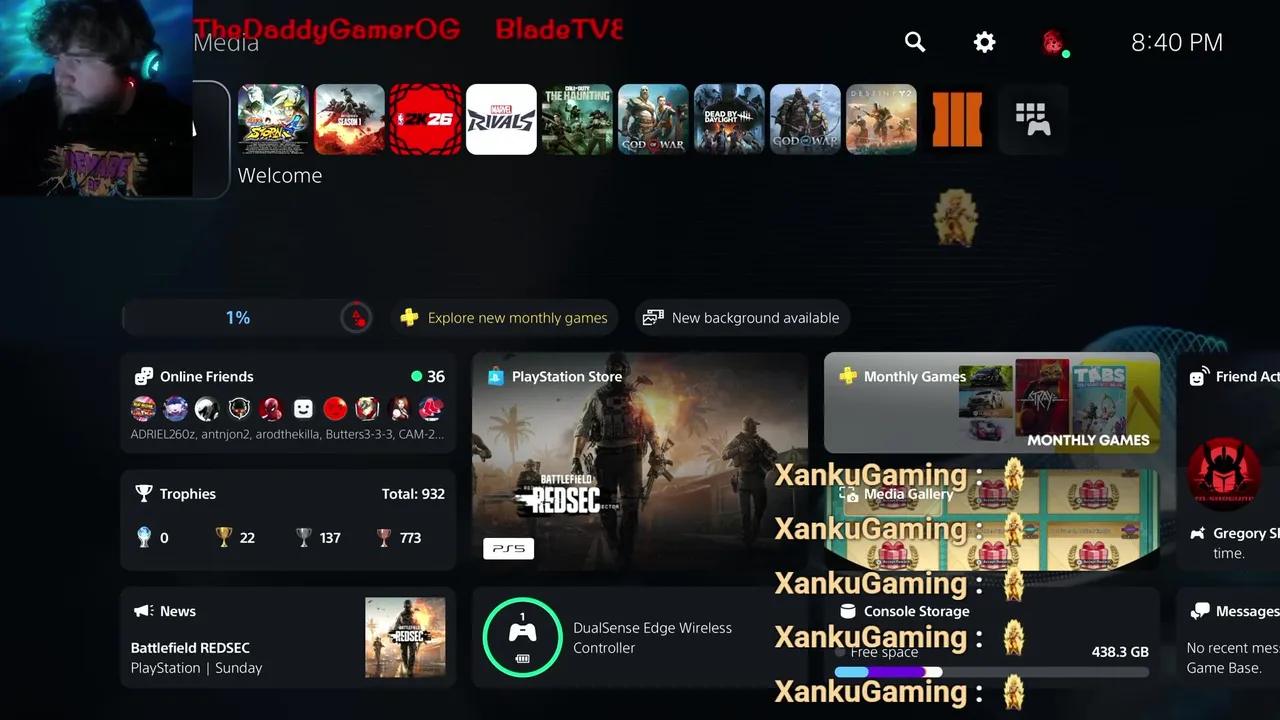The image size is (1280, 720).
Task: Open the Friend Activity widget header
Action: pos(1233,376)
